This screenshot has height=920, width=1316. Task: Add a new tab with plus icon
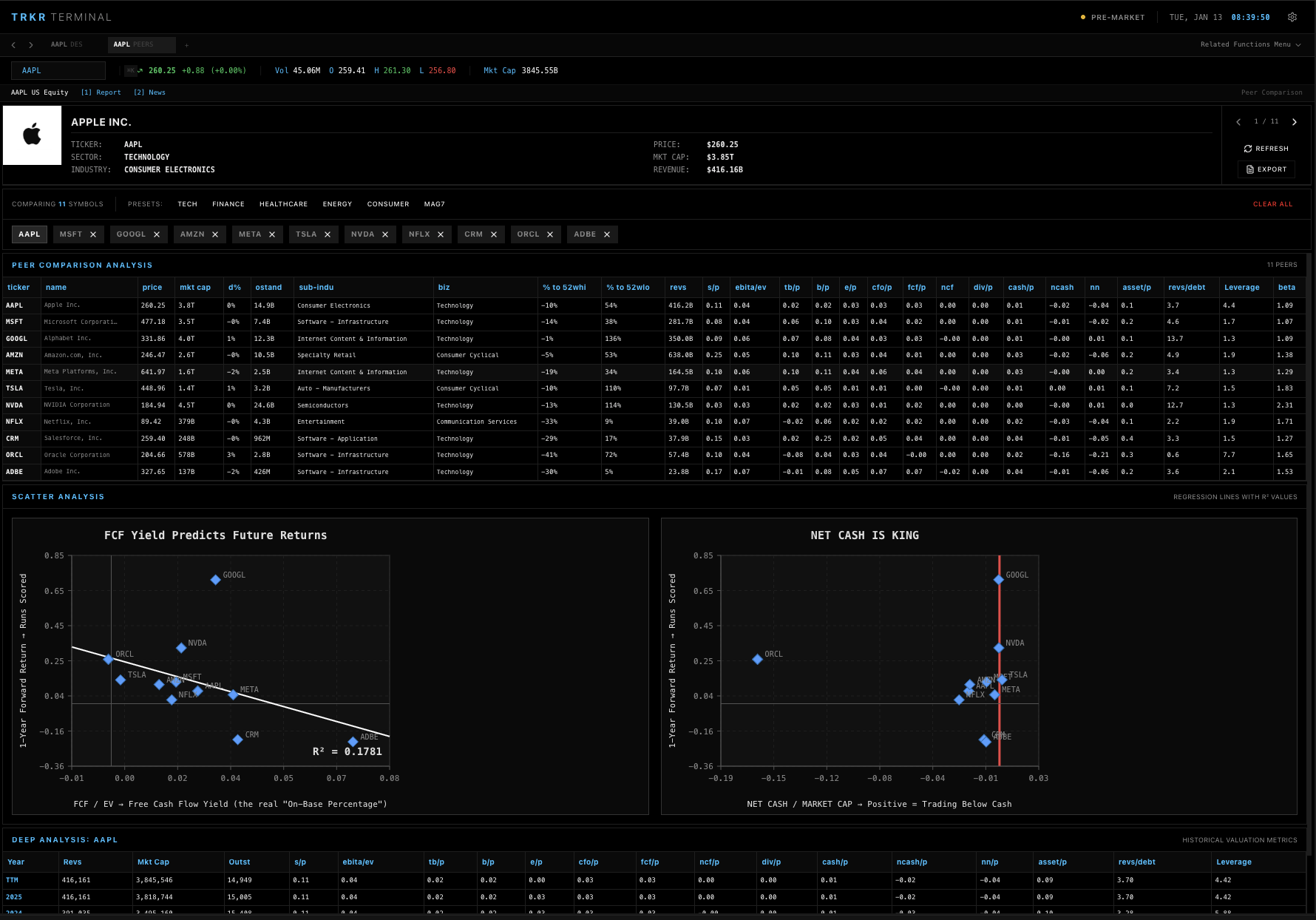pos(186,45)
